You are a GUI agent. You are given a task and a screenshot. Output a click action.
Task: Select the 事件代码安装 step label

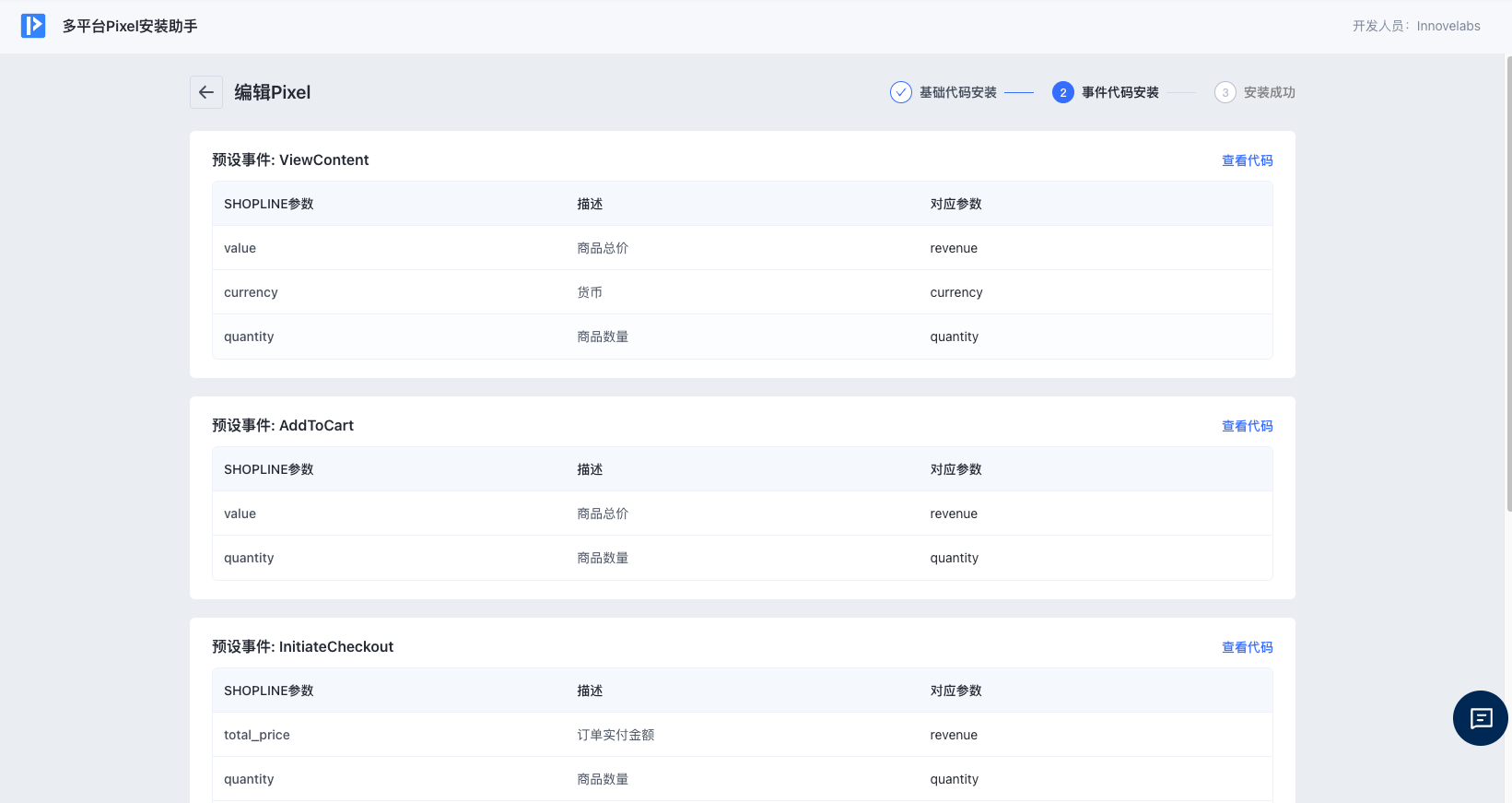pos(1120,92)
